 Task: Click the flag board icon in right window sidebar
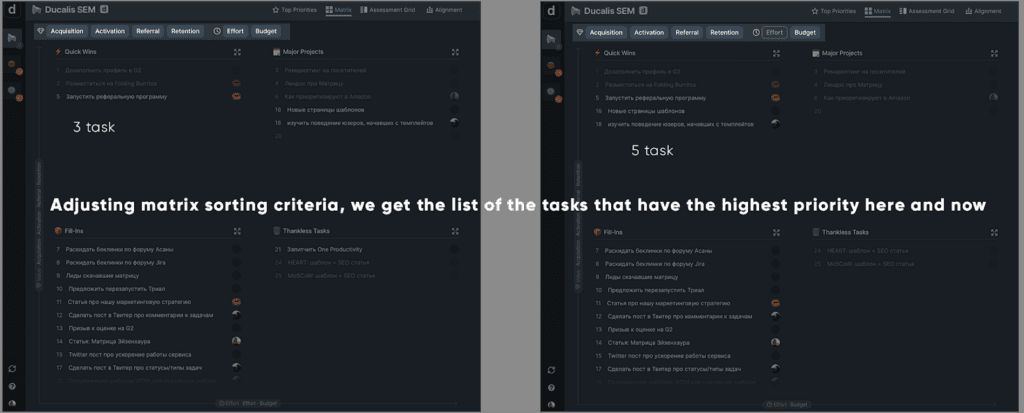click(552, 39)
